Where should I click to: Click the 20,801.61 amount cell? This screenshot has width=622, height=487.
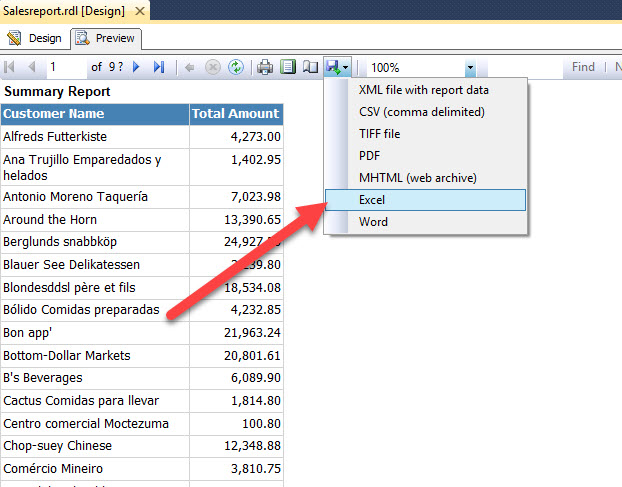click(x=236, y=356)
